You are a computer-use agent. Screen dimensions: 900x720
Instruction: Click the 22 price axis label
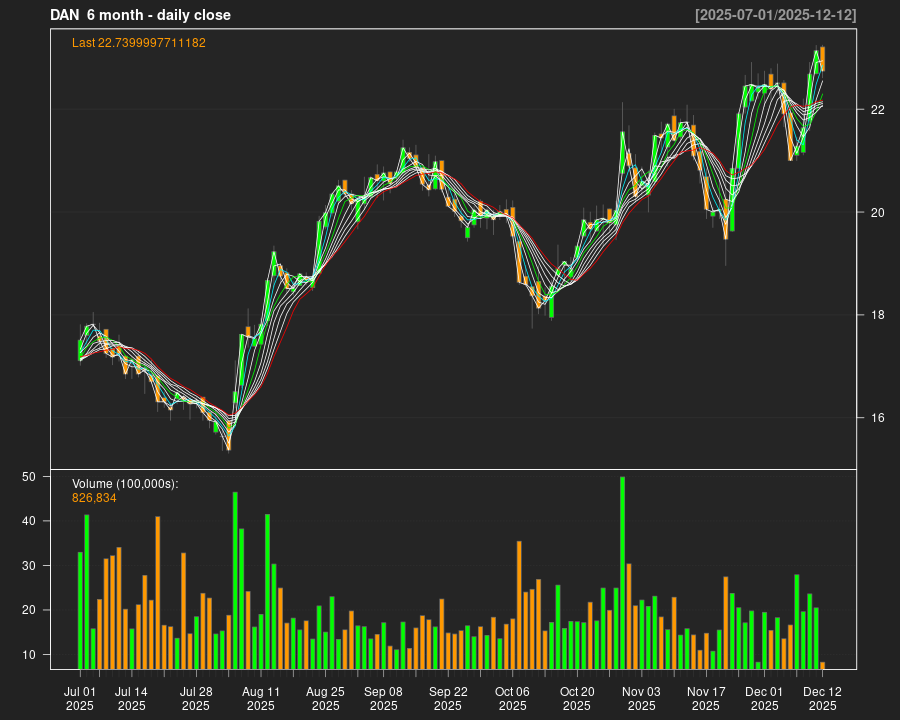[878, 110]
